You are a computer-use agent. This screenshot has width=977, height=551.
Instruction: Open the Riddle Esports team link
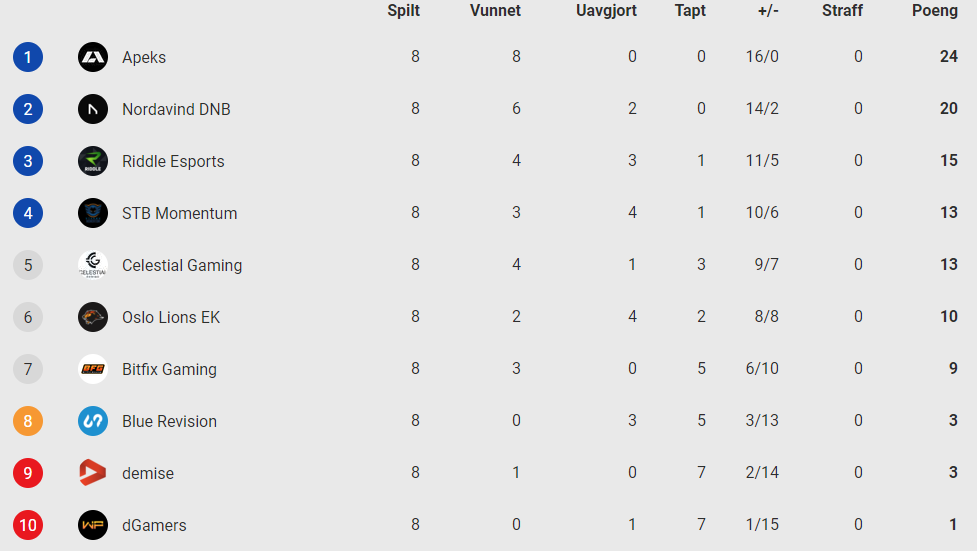pos(173,161)
